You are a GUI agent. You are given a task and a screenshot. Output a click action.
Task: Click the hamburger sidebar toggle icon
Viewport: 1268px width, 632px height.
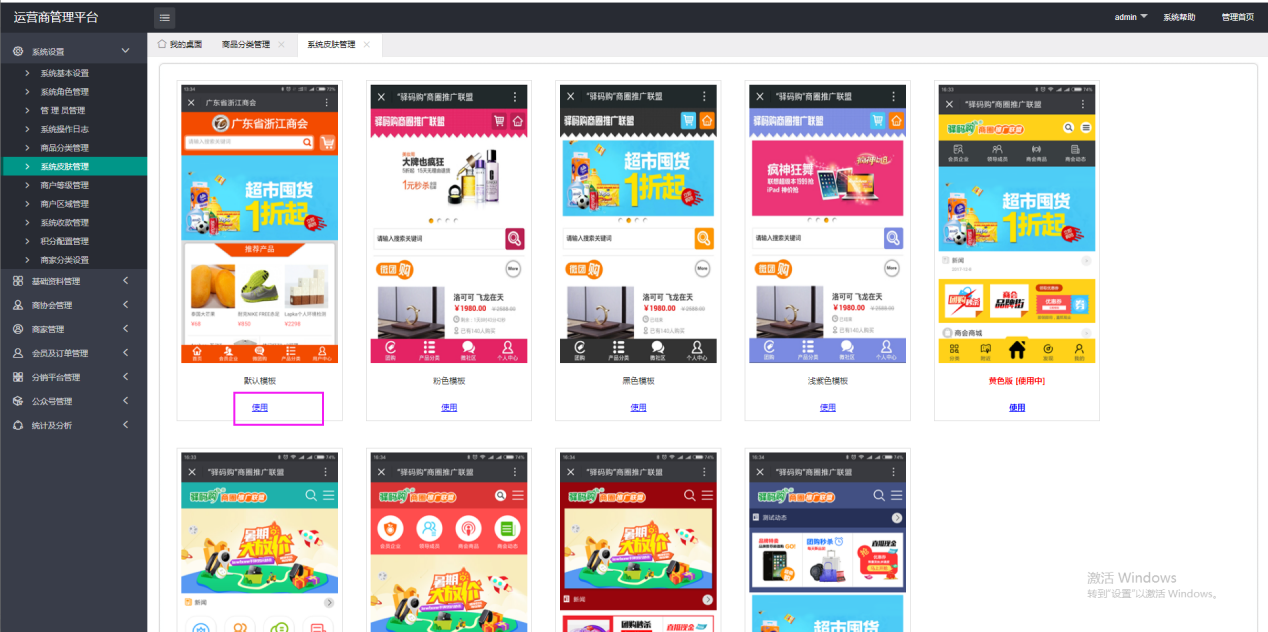pos(165,17)
